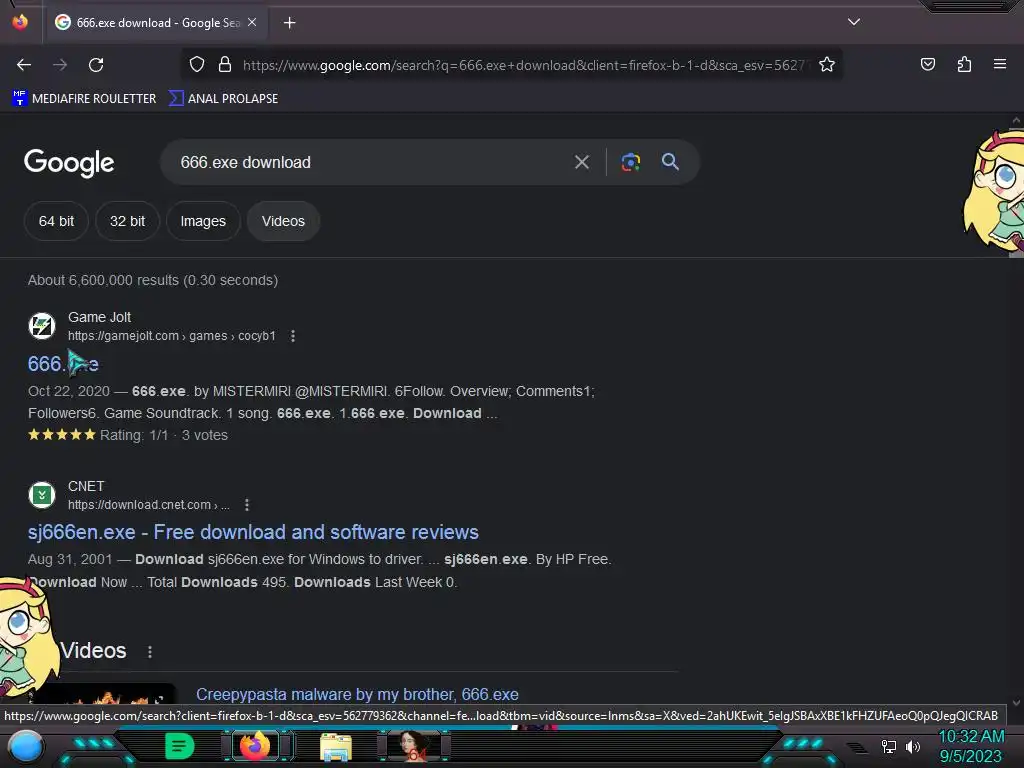Click the Game Jolt favicon
1024x768 pixels.
(42, 326)
